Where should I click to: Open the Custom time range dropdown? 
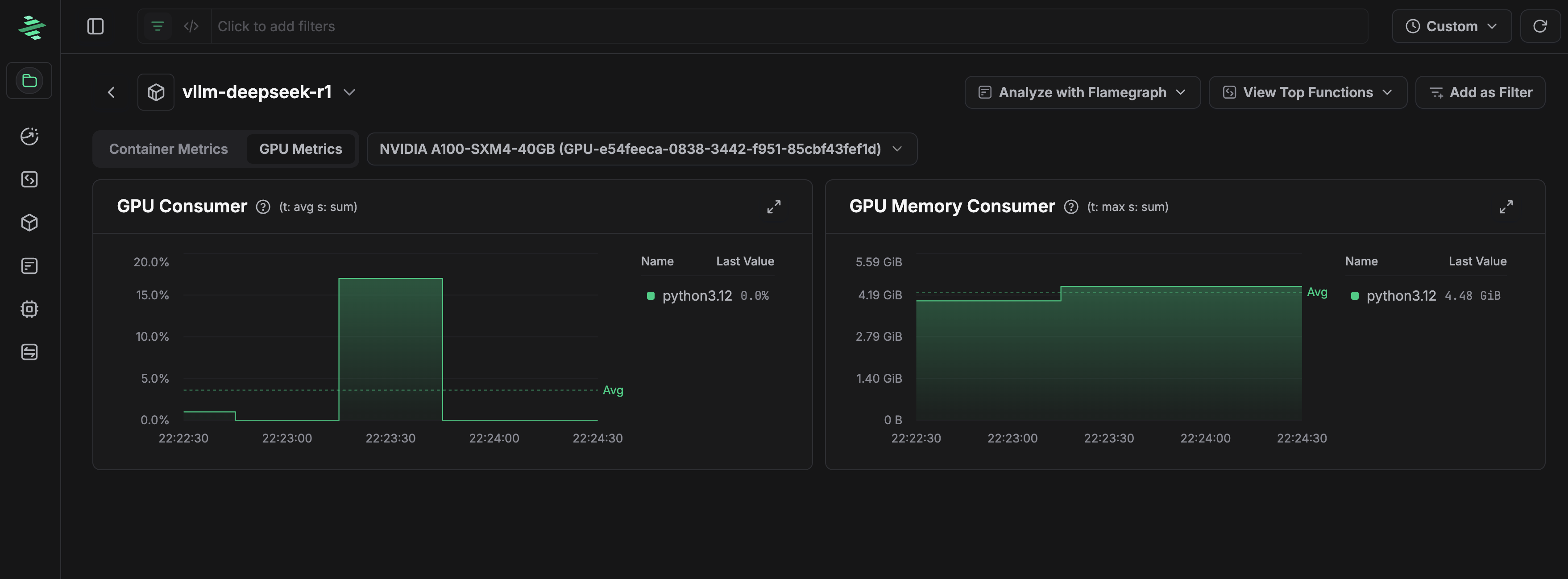pos(1452,26)
